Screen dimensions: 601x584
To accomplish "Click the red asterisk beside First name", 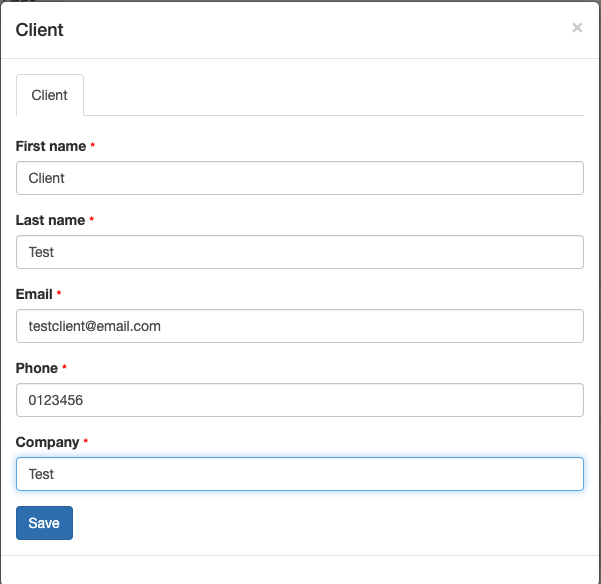I will click(93, 146).
